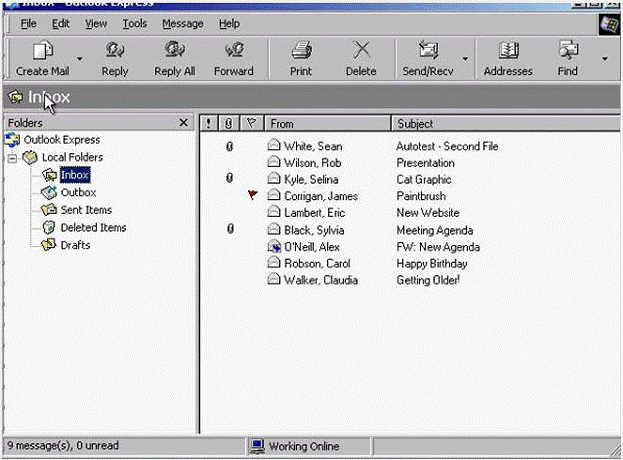623x460 pixels.
Task: Click attachment icon on White, Sean row
Action: pos(229,147)
